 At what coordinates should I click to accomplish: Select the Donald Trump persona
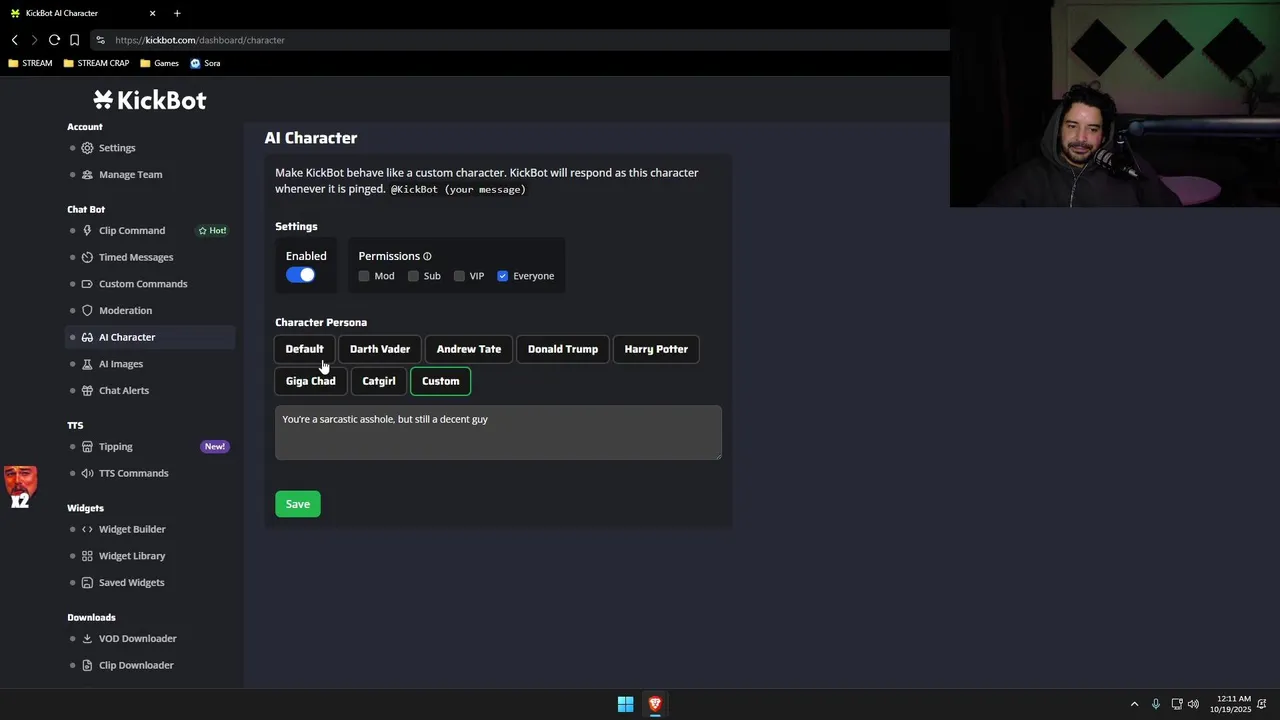click(x=563, y=349)
